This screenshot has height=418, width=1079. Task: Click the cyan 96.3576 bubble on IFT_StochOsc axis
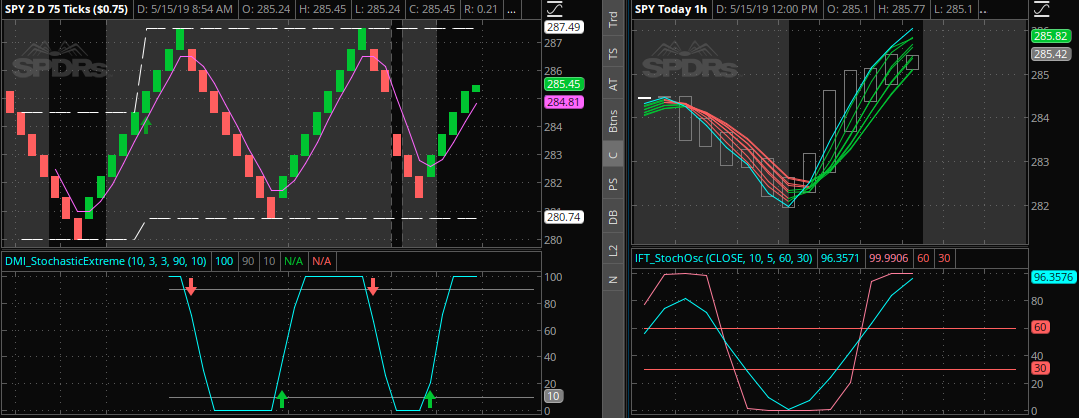(1053, 278)
